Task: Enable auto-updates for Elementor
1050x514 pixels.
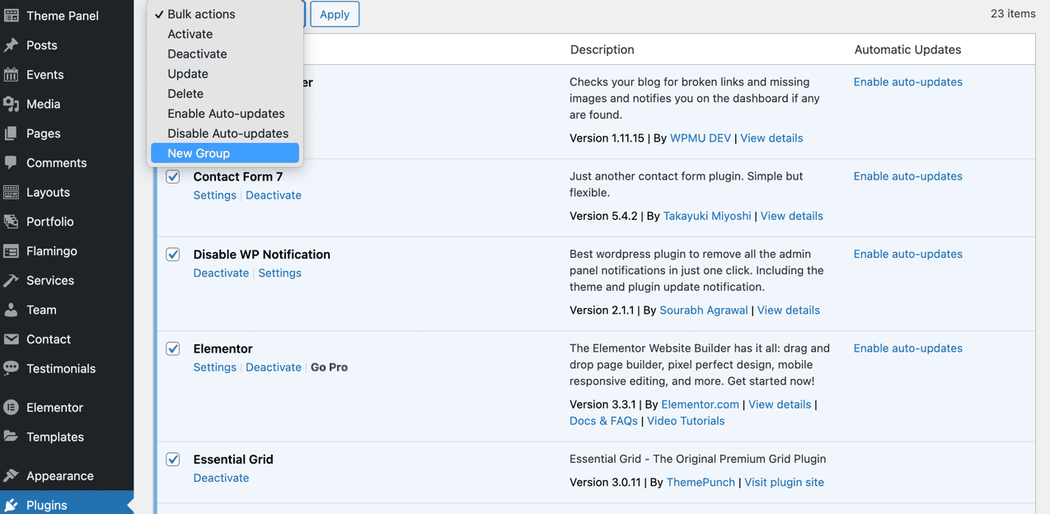Action: [907, 349]
